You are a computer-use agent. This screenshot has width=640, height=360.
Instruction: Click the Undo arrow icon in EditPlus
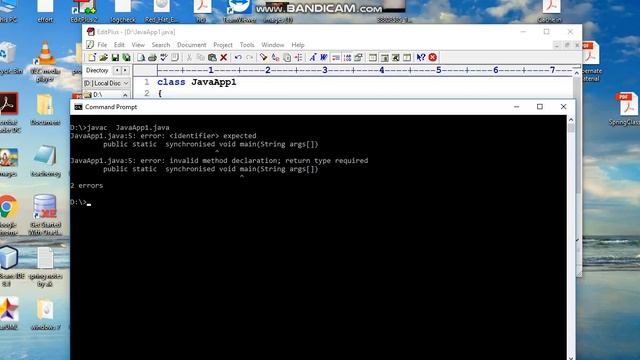(238, 58)
